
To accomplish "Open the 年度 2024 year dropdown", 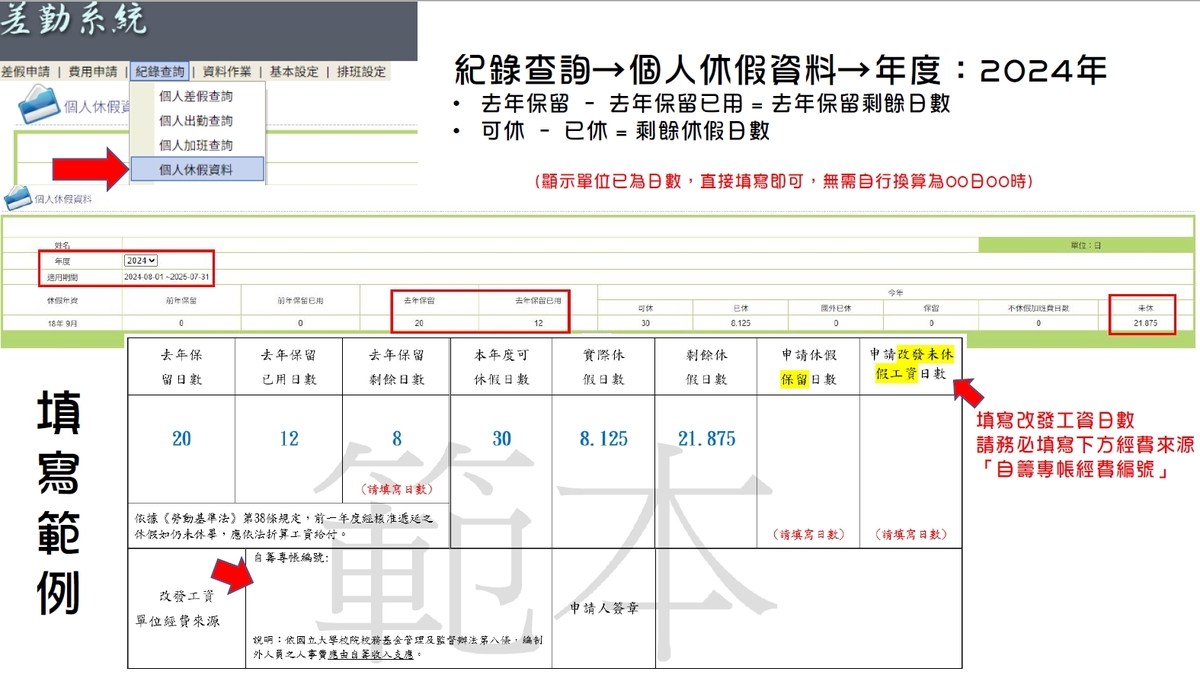I will tap(141, 260).
